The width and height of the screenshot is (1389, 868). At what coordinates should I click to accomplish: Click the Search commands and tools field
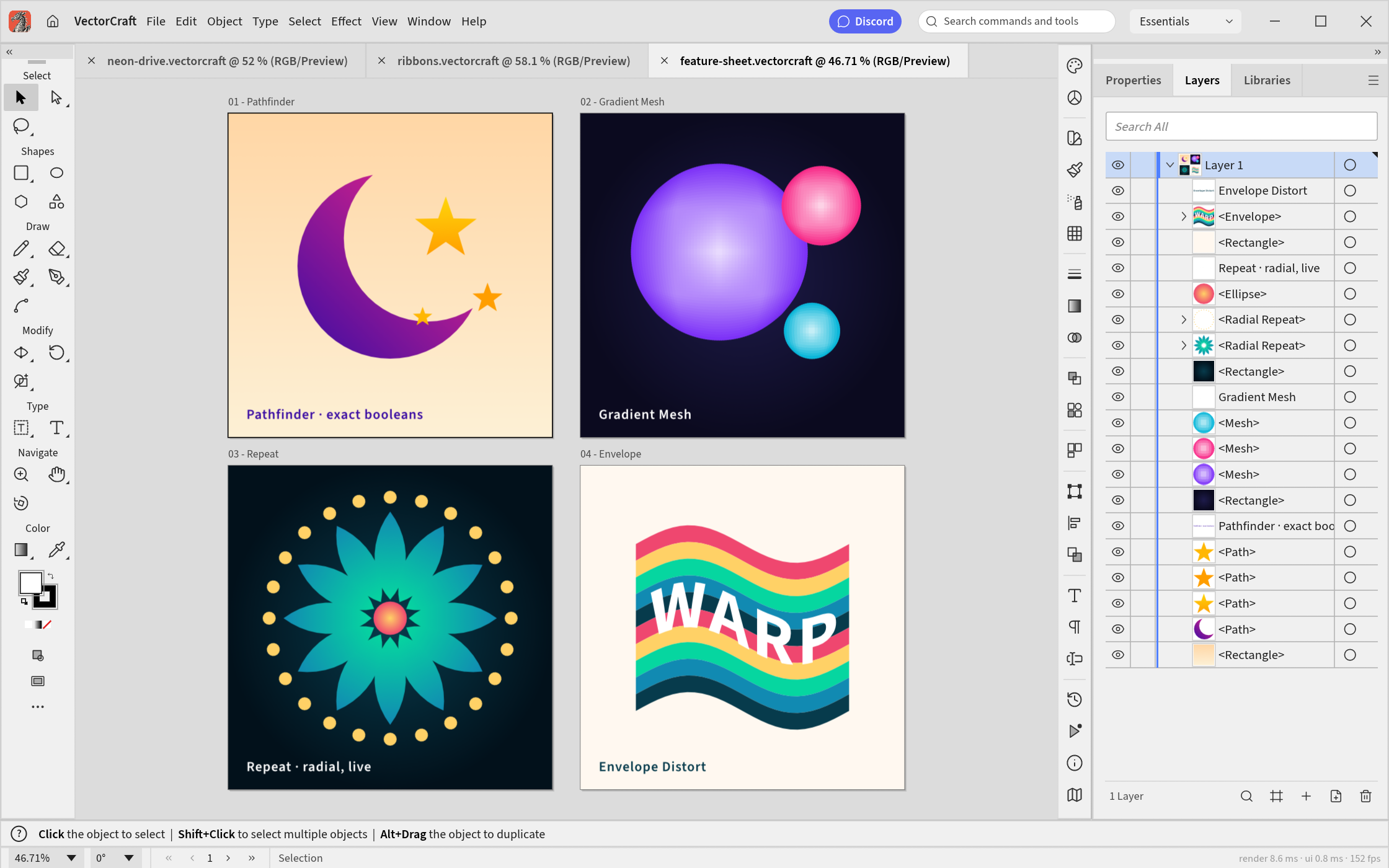coord(1016,21)
